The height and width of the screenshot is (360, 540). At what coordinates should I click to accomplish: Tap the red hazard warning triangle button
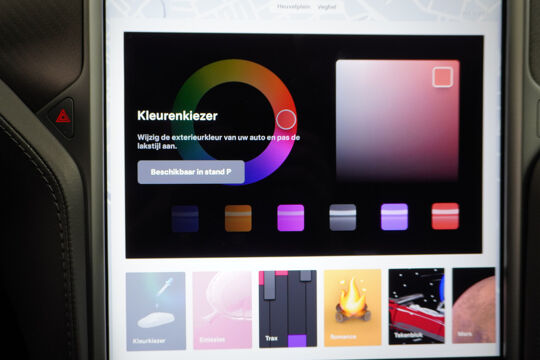[x=63, y=116]
